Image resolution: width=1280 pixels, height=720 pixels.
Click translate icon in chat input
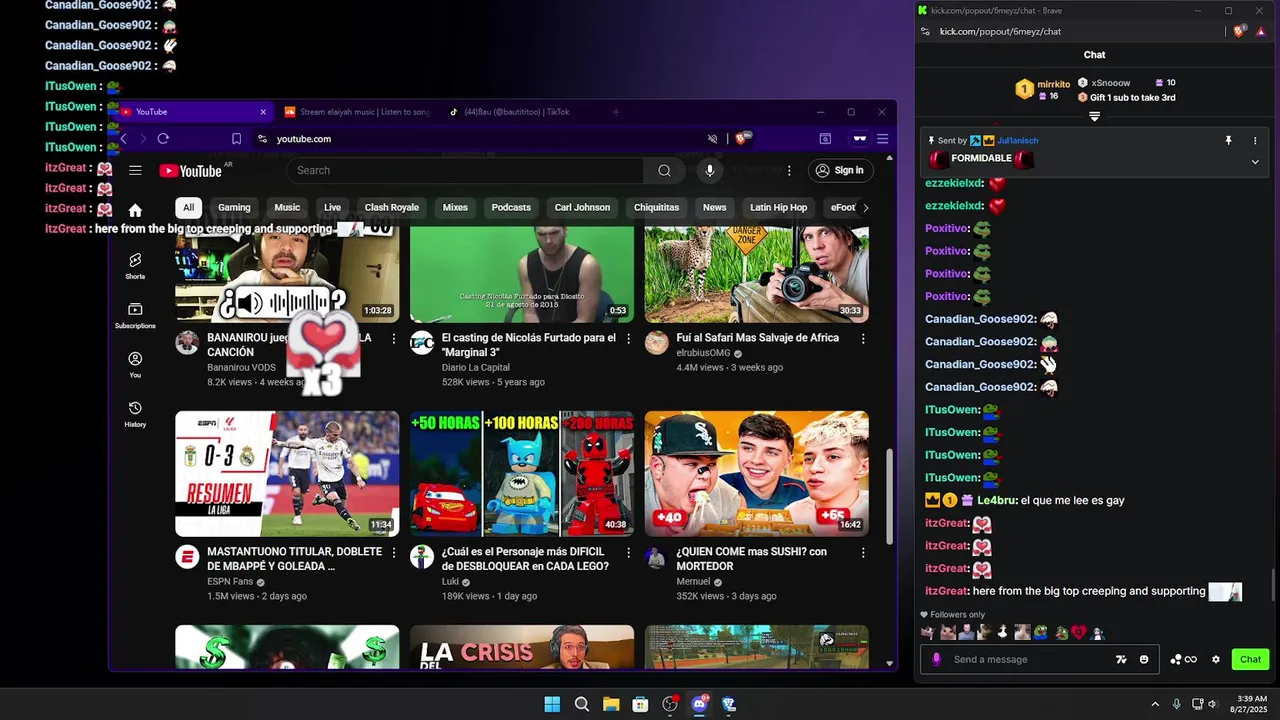pyautogui.click(x=1122, y=659)
